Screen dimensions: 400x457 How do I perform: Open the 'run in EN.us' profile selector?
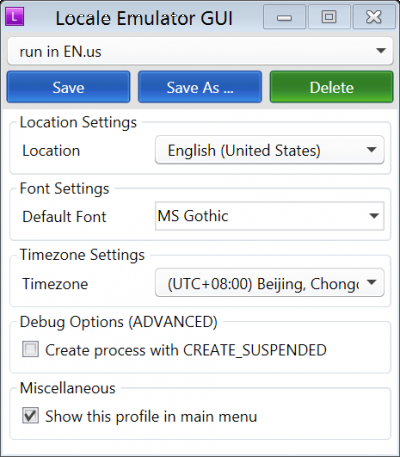(200, 51)
